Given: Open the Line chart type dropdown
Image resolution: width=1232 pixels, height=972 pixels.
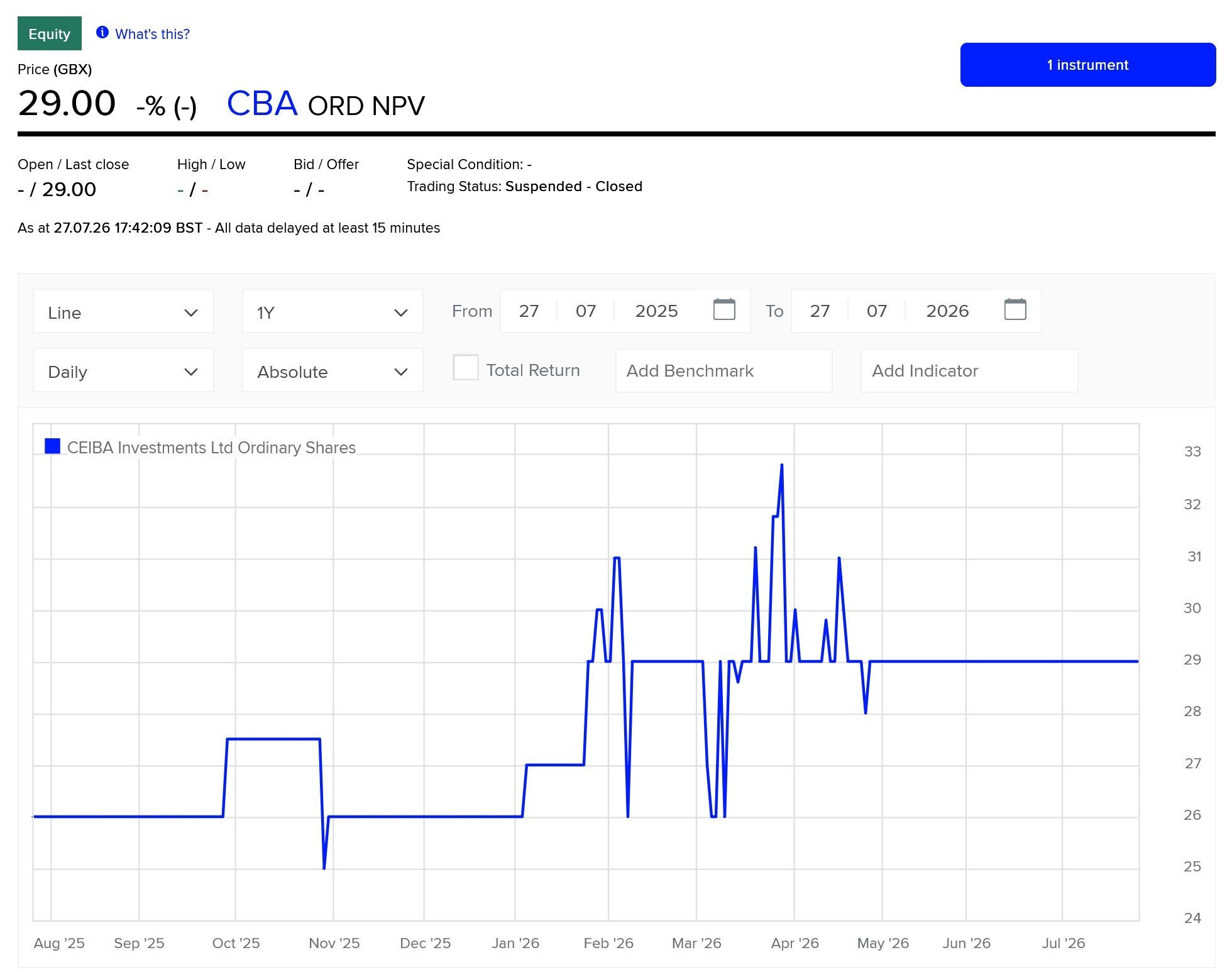Looking at the screenshot, I should pos(123,311).
